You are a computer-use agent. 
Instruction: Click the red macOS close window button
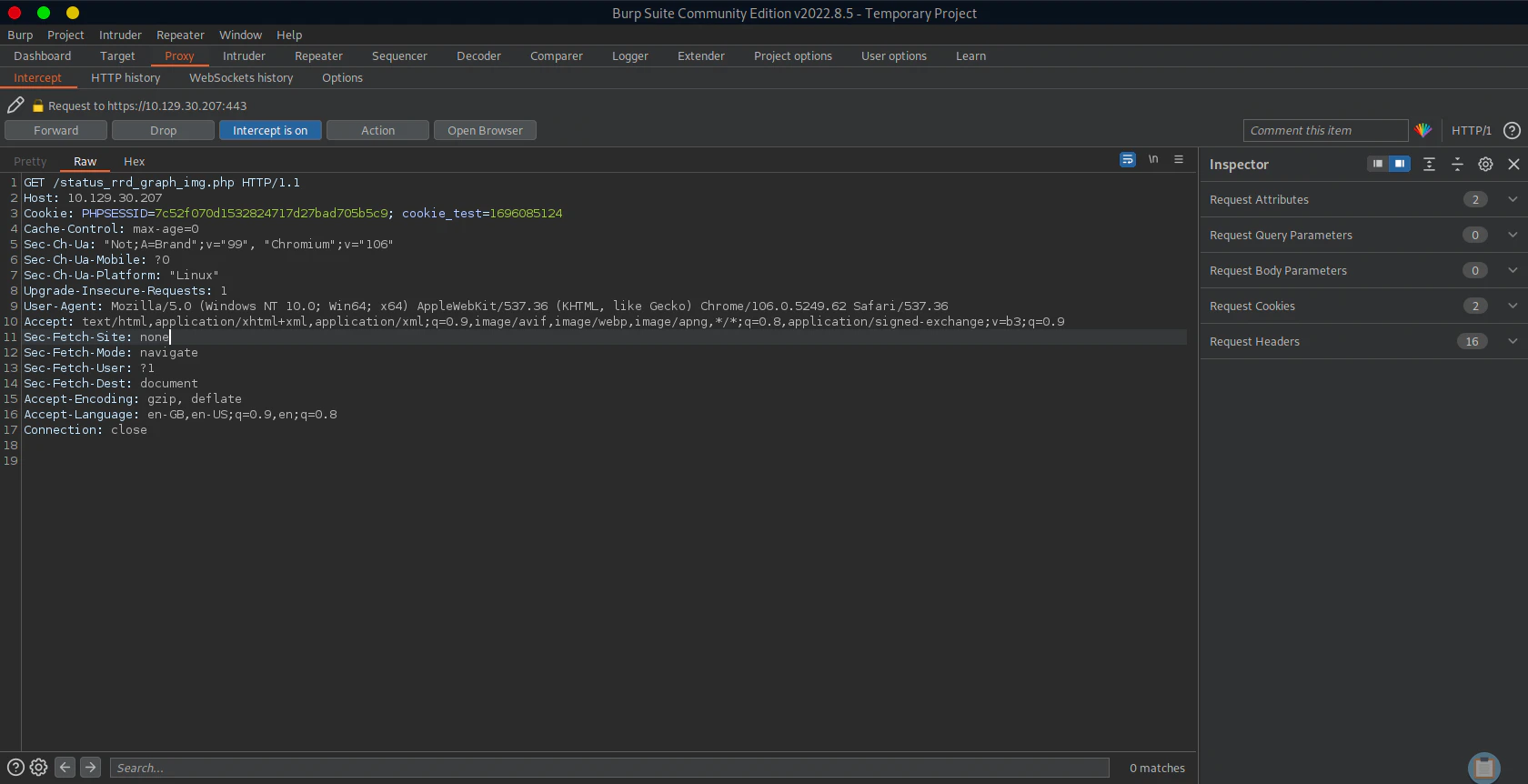coord(15,13)
